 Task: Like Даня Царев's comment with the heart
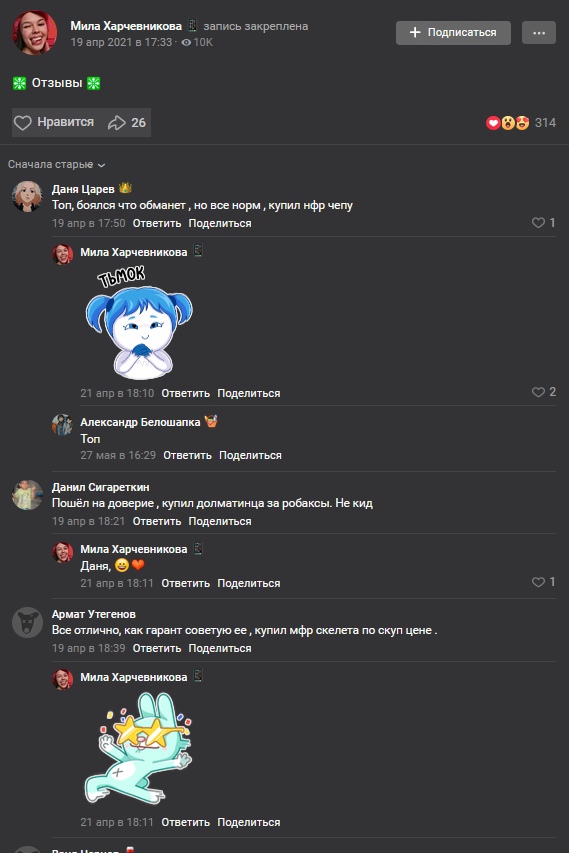tap(538, 222)
